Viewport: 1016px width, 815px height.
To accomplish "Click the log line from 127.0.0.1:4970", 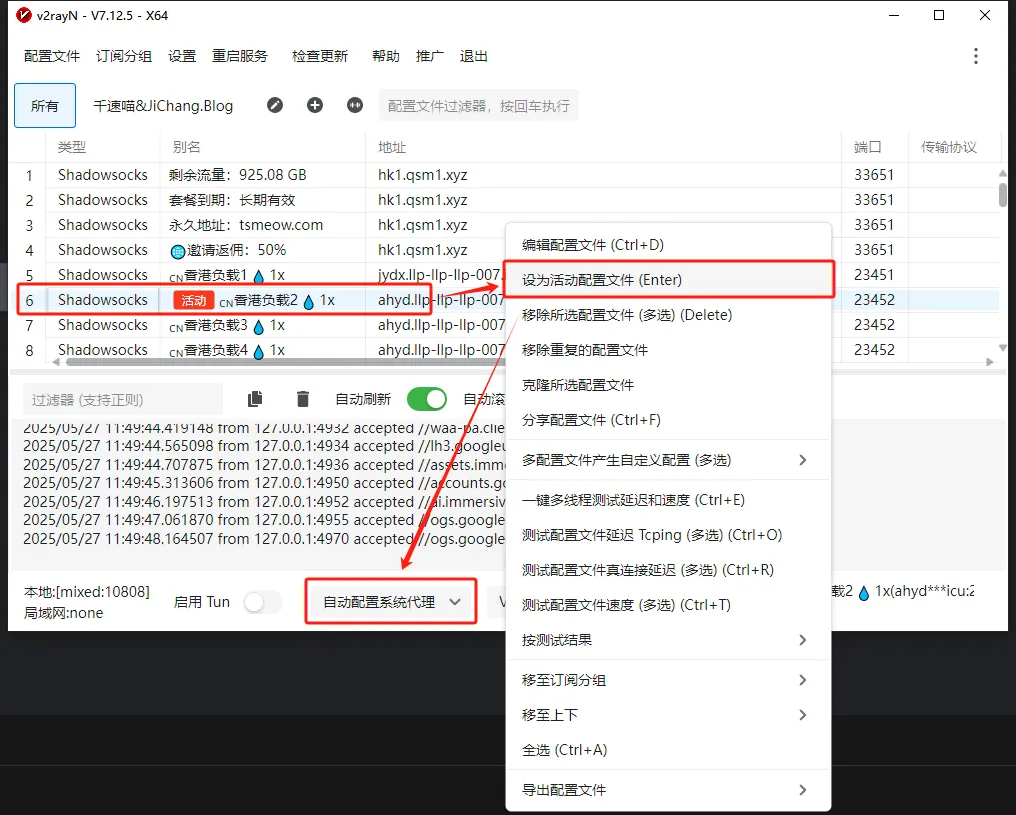I will coord(264,538).
